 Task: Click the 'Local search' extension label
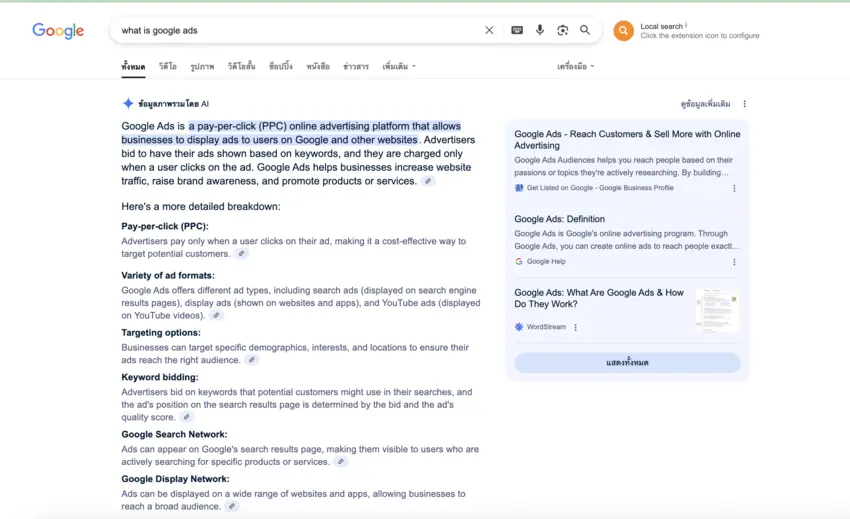pos(661,26)
